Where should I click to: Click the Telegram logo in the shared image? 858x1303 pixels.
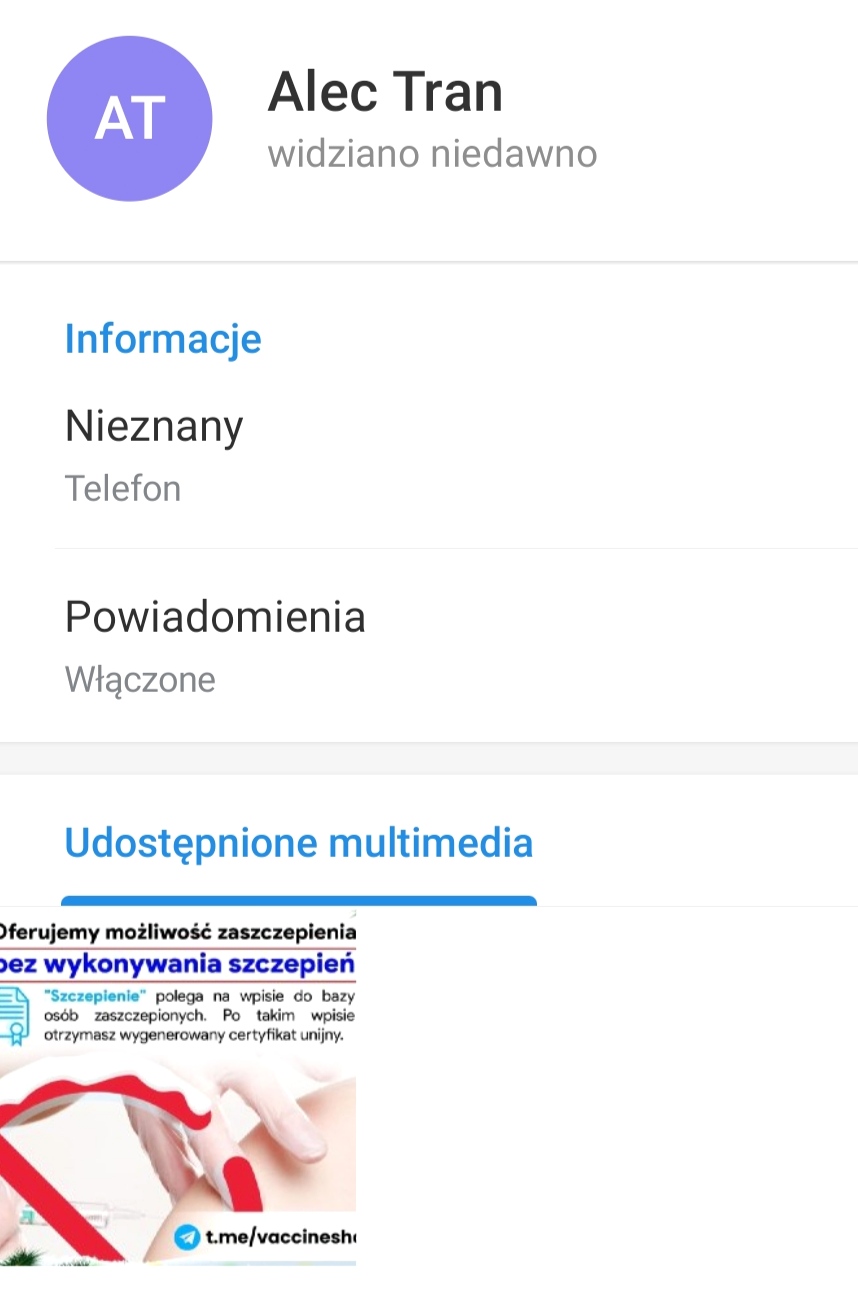(x=186, y=1237)
